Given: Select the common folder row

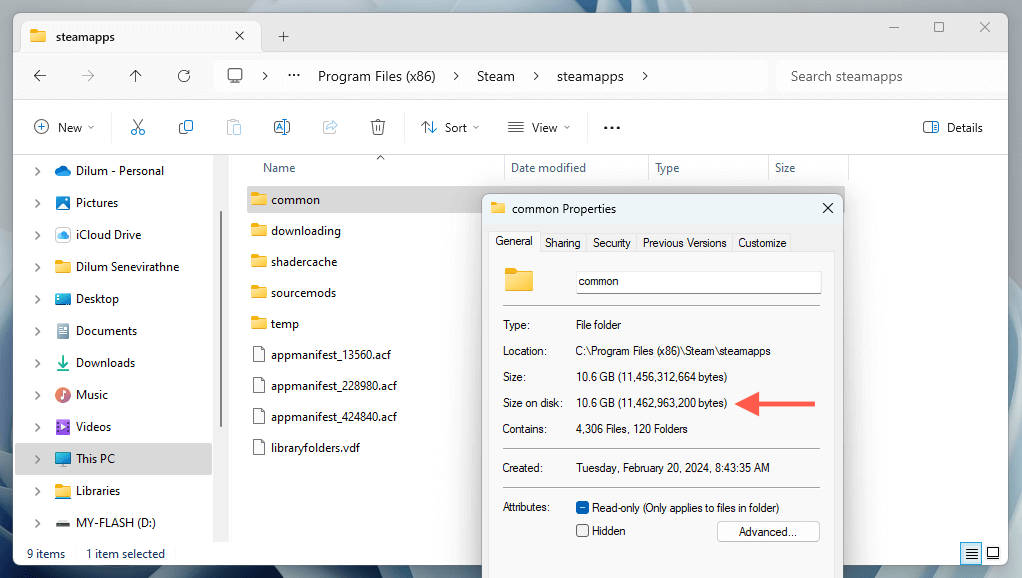Looking at the screenshot, I should (x=365, y=199).
